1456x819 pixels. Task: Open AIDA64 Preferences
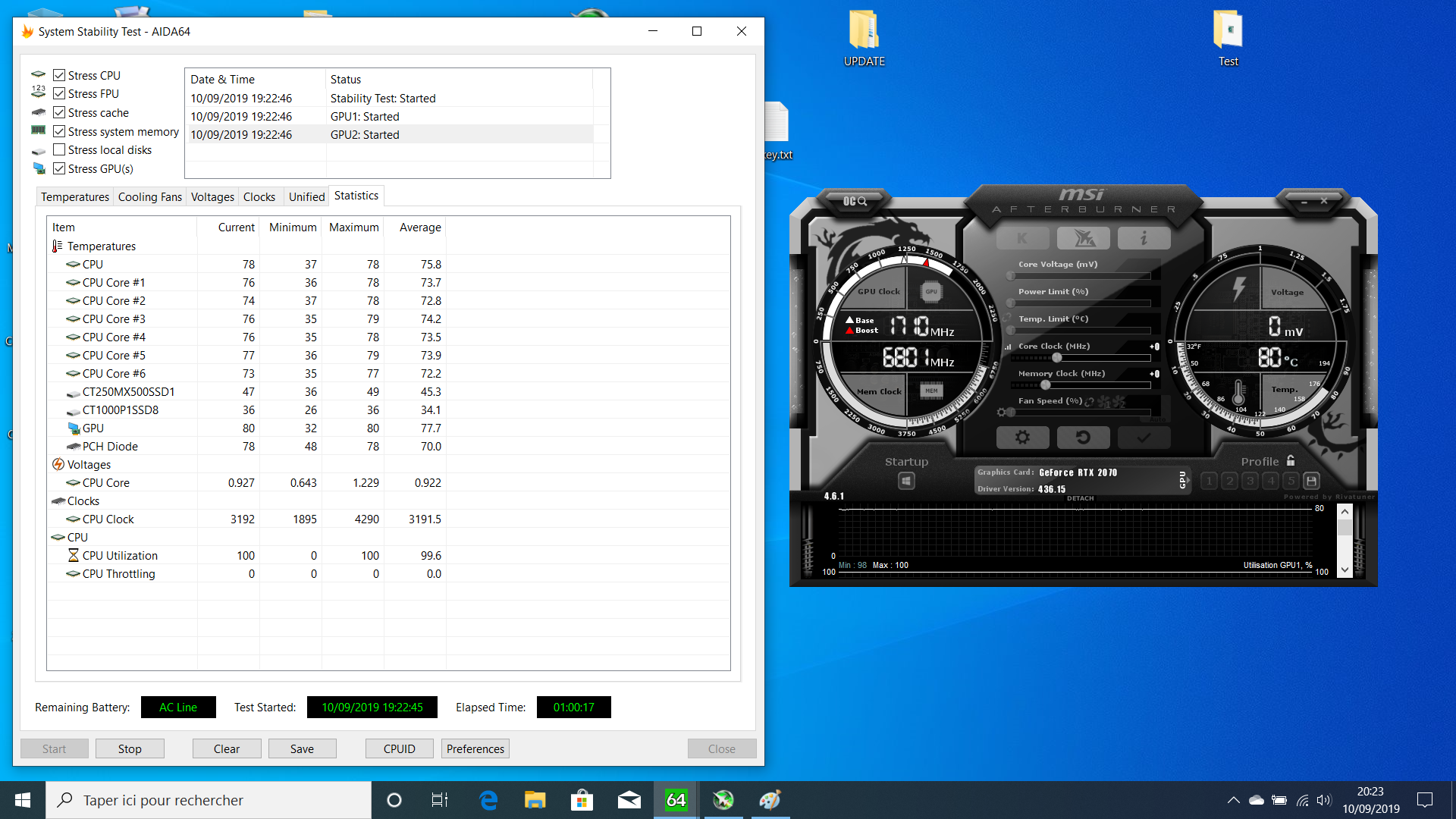pyautogui.click(x=475, y=748)
